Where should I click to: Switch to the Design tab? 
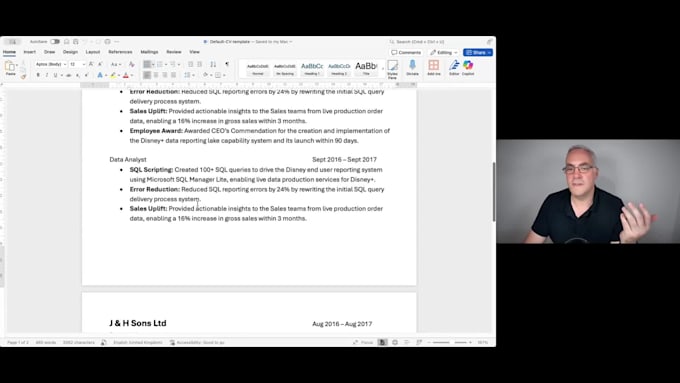pos(70,52)
